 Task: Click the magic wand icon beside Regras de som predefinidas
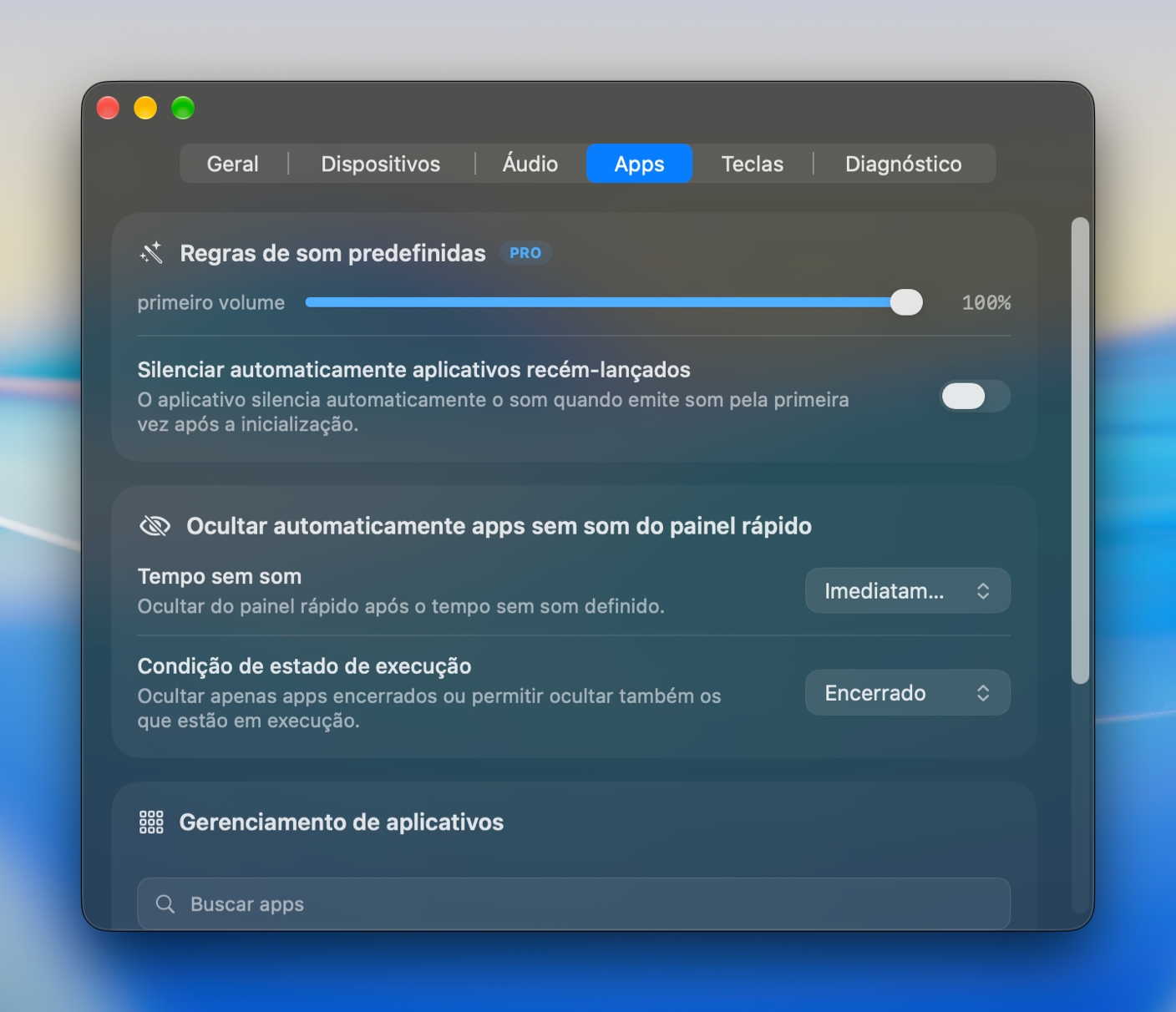[151, 253]
